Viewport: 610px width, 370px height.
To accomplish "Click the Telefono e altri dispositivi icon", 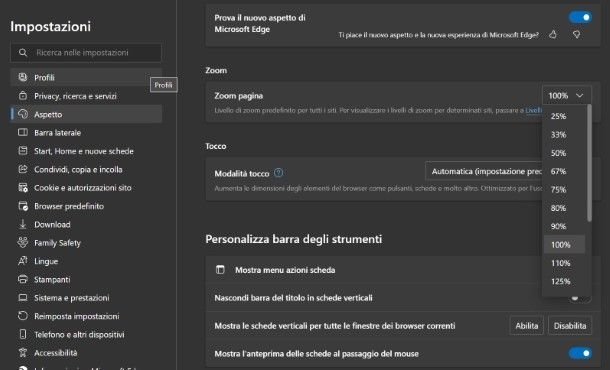I will pyautogui.click(x=23, y=334).
